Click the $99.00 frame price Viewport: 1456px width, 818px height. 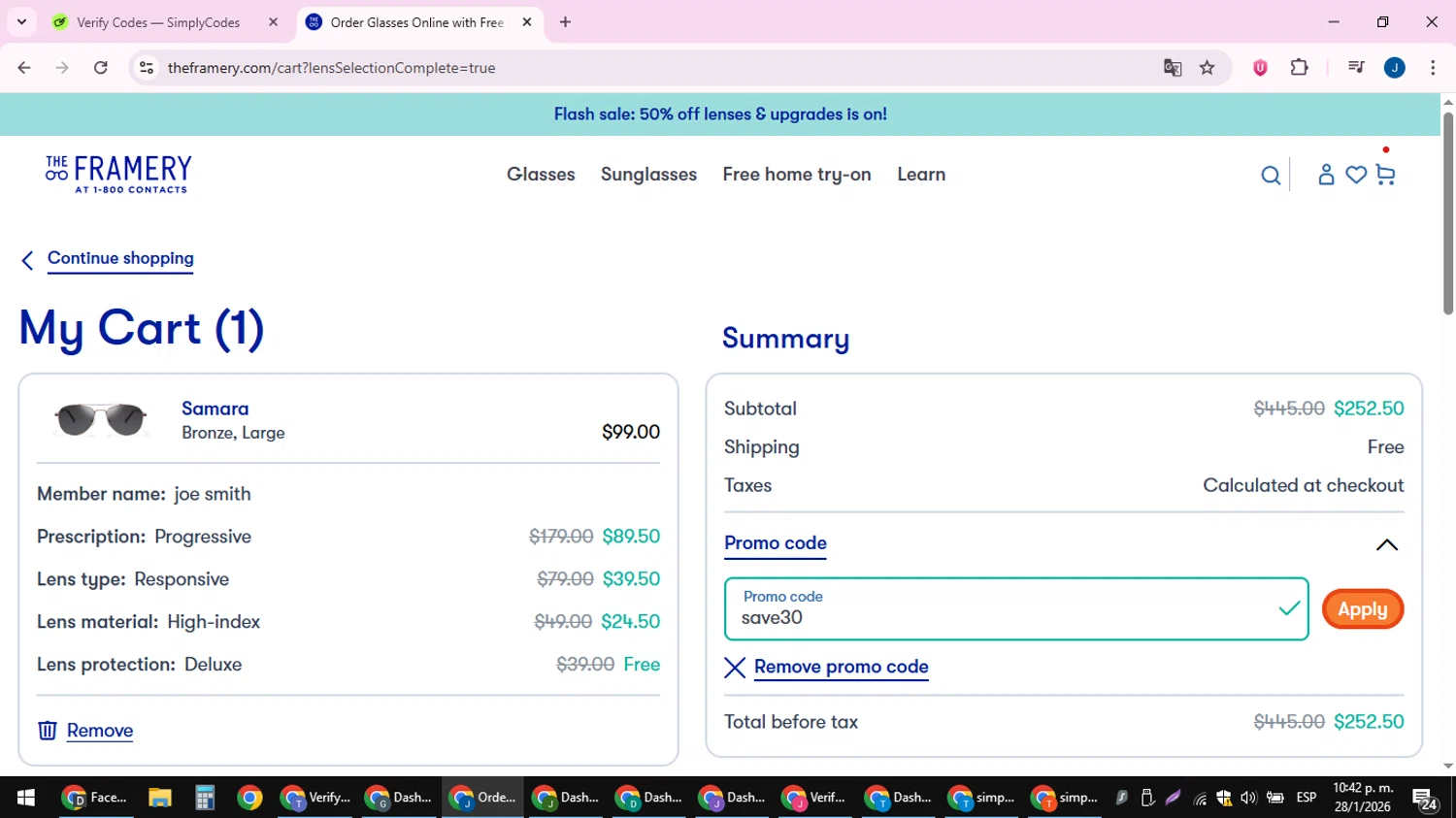click(x=631, y=432)
